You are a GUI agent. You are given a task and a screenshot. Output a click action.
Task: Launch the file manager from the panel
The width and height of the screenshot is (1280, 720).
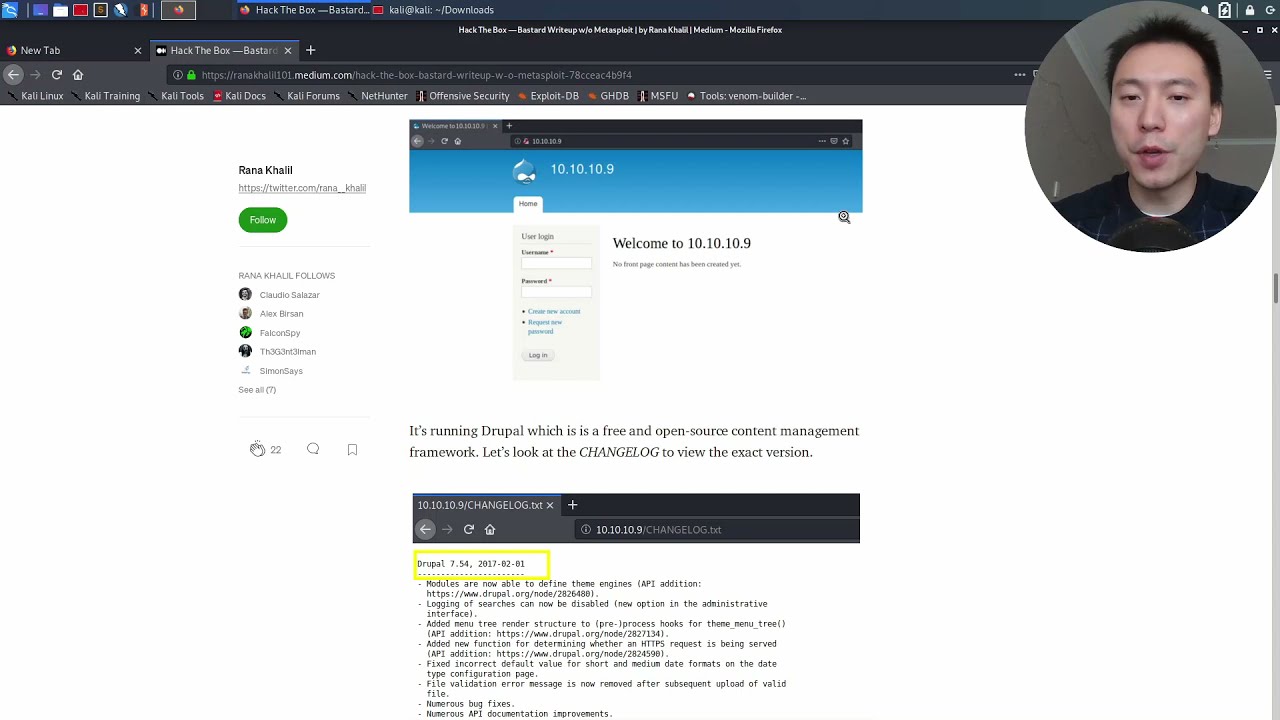coord(60,10)
